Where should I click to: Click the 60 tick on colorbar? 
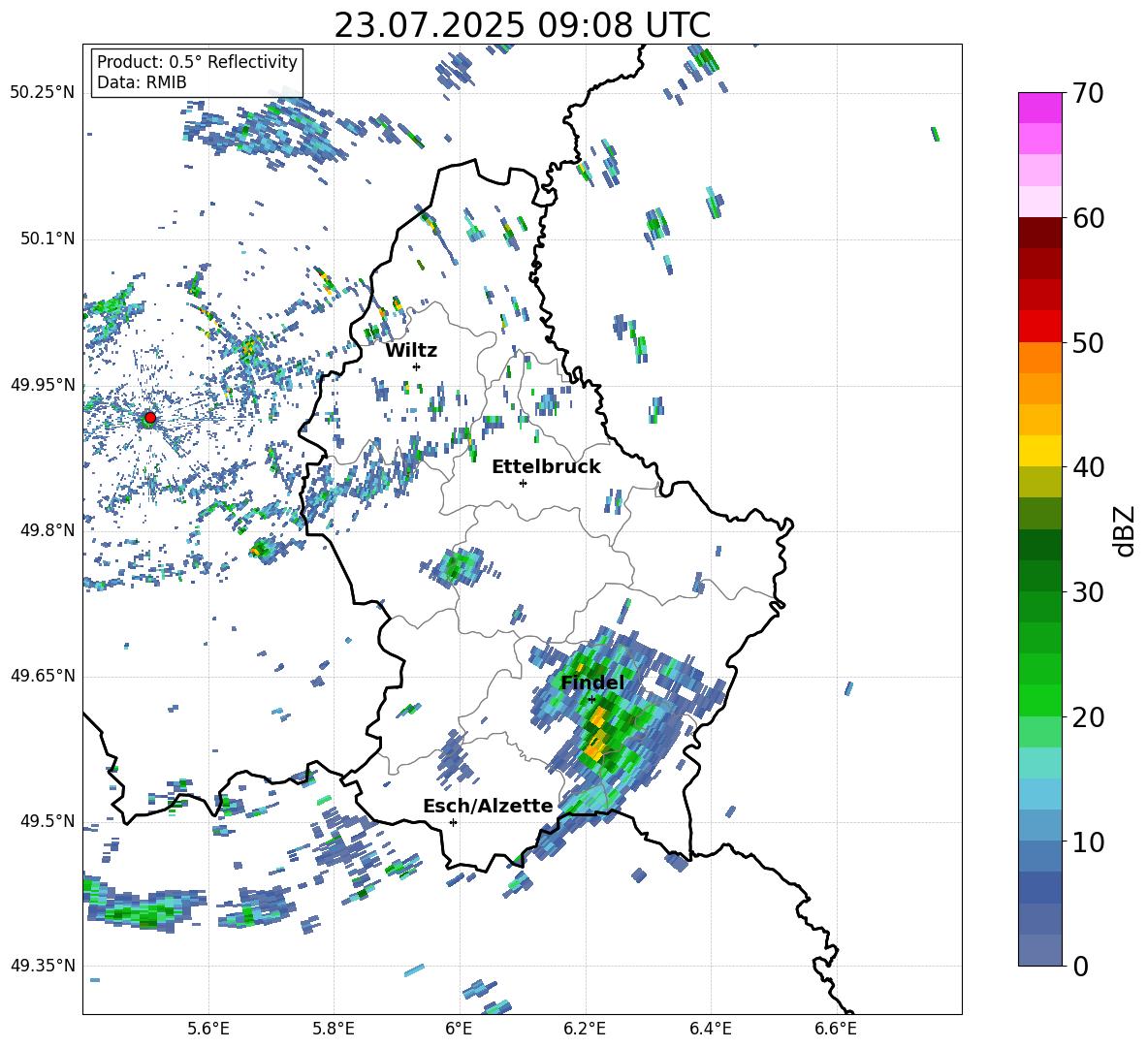click(1087, 218)
